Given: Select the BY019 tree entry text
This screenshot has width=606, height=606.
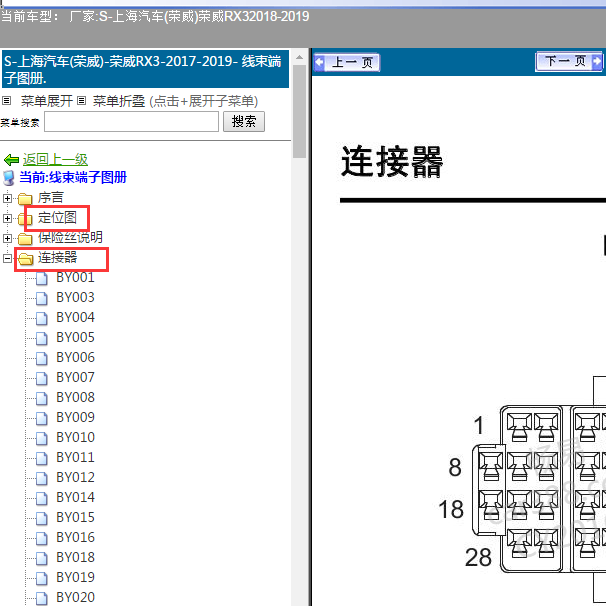Looking at the screenshot, I should click(x=75, y=577).
